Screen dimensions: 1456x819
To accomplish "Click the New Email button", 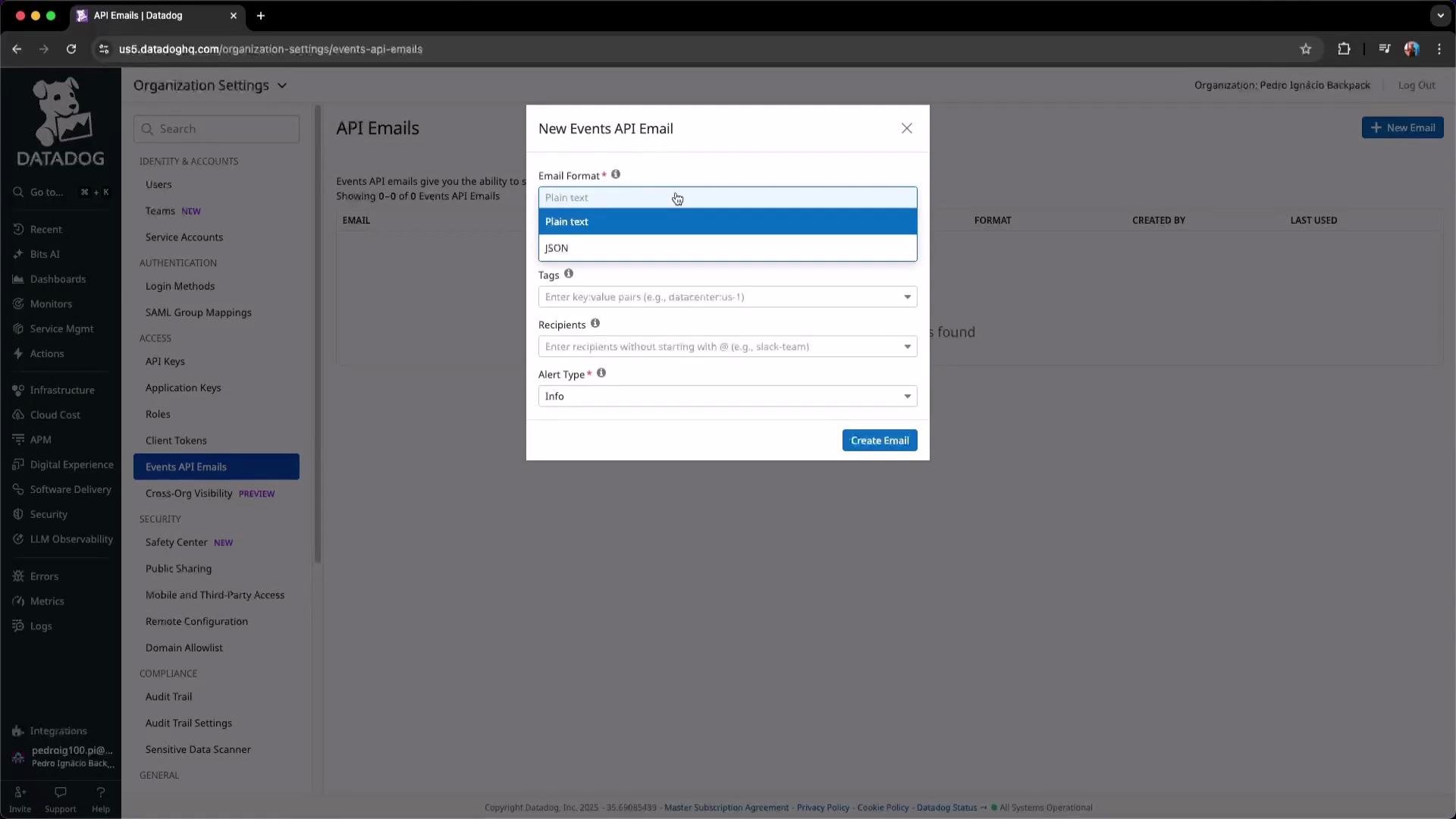I will 1402,127.
